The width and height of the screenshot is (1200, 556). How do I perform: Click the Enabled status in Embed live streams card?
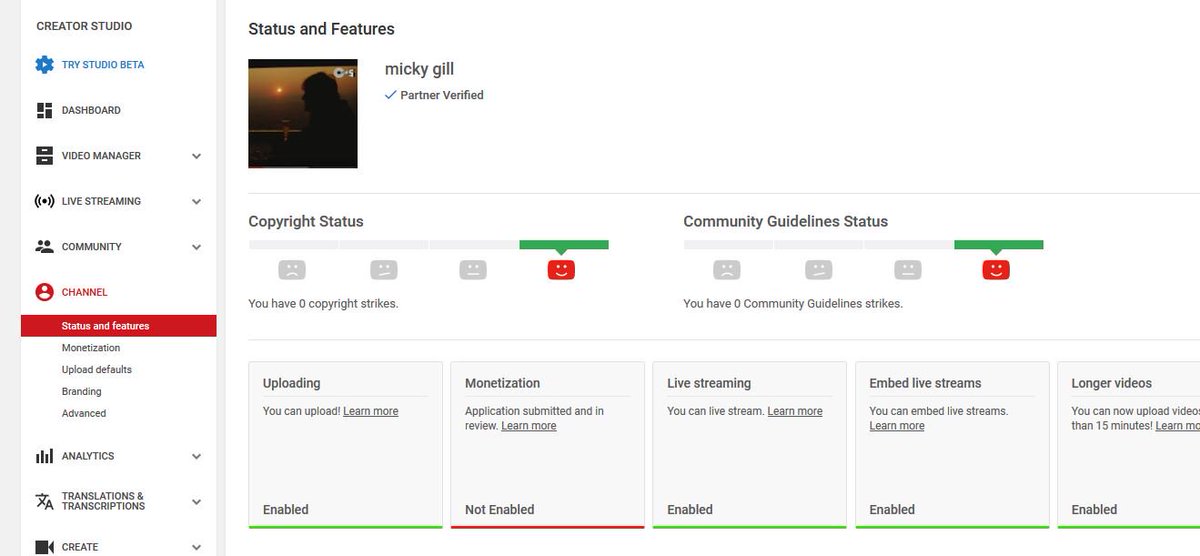pos(892,510)
